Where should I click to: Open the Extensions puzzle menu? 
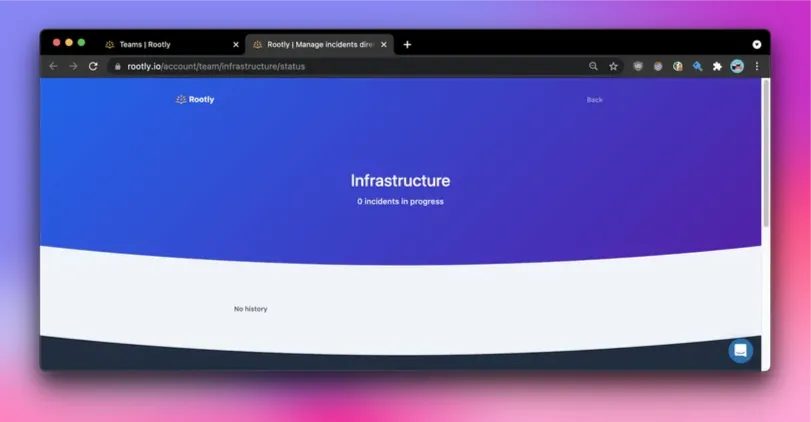pyautogui.click(x=717, y=66)
